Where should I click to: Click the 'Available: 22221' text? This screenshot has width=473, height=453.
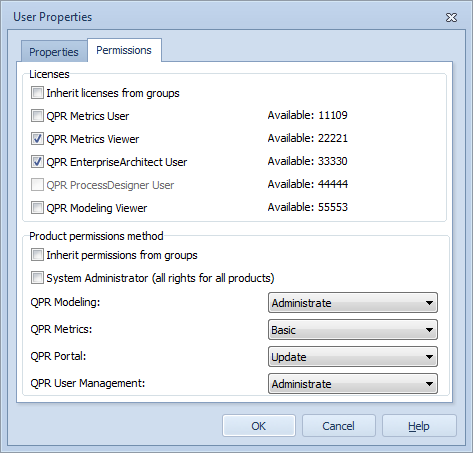point(308,138)
